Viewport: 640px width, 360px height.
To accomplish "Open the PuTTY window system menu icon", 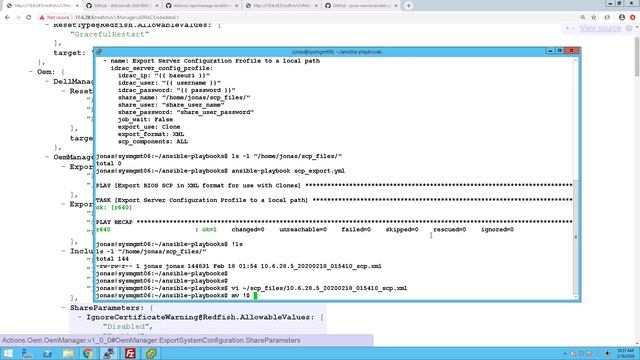I will pyautogui.click(x=99, y=52).
